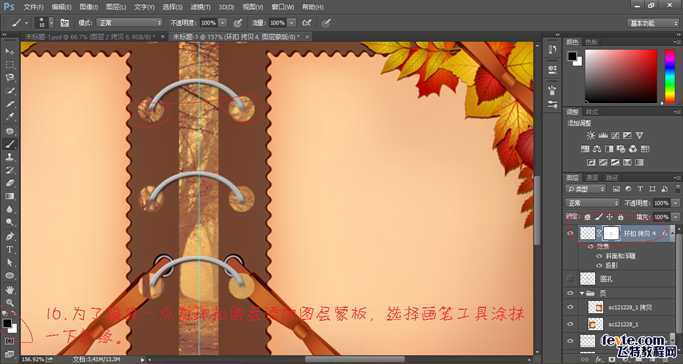Filter layers by text type (T icon)

pyautogui.click(x=640, y=189)
